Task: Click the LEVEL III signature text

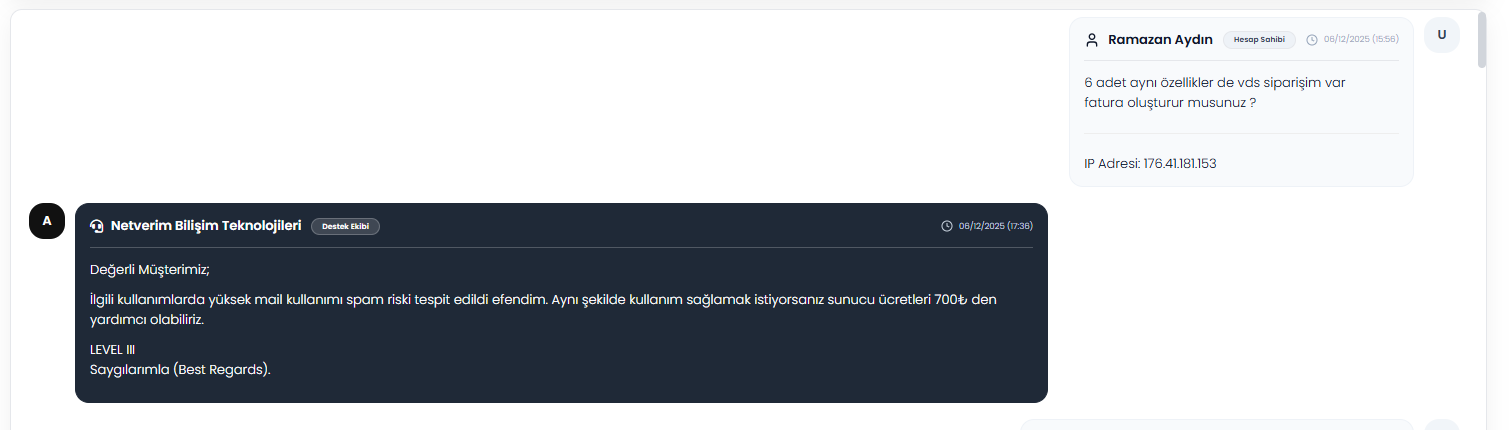Action: click(x=112, y=350)
